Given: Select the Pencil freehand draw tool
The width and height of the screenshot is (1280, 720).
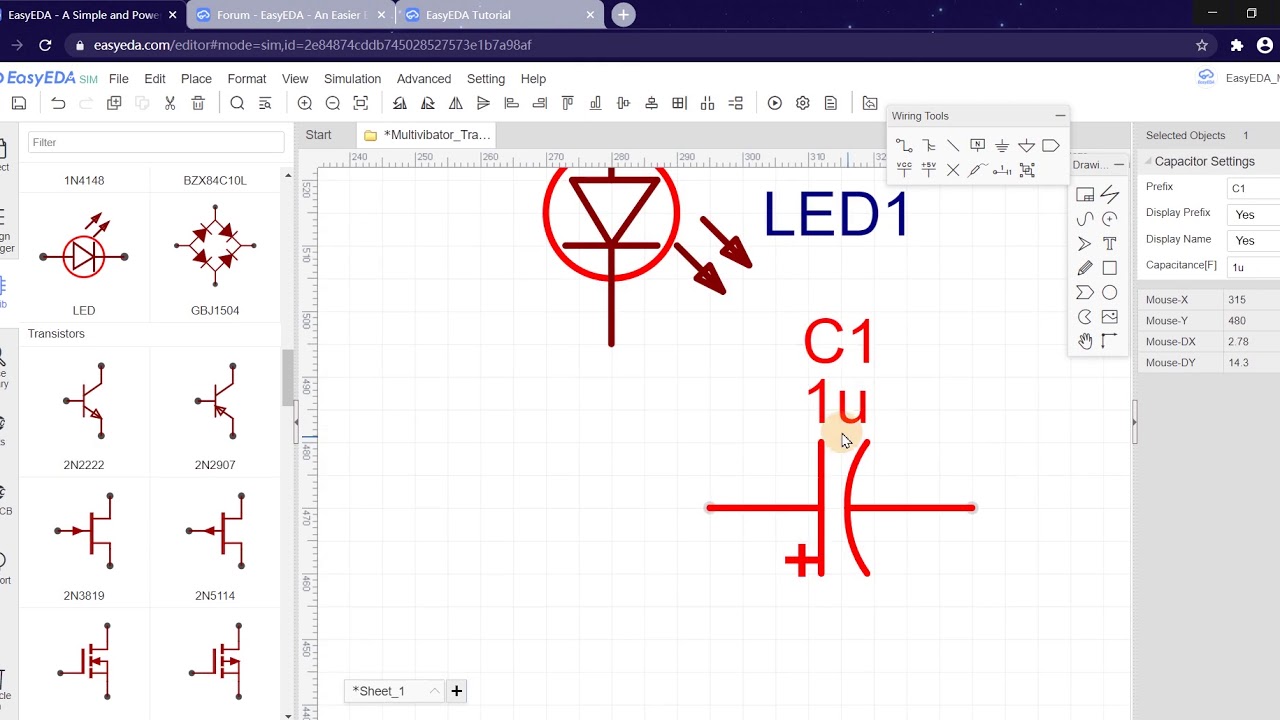Looking at the screenshot, I should pos(1085,268).
